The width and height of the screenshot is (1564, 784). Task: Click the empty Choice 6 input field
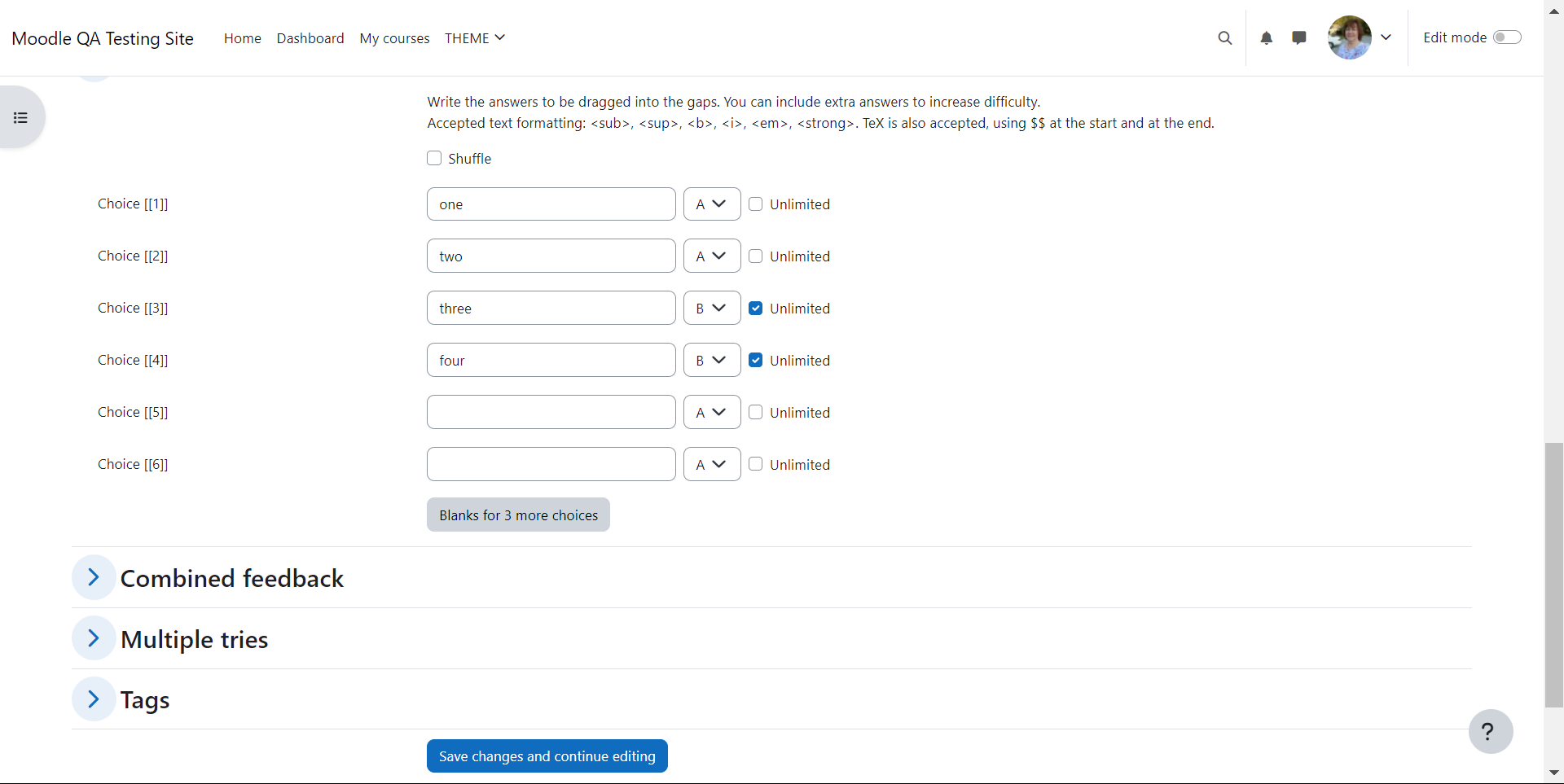click(x=551, y=464)
